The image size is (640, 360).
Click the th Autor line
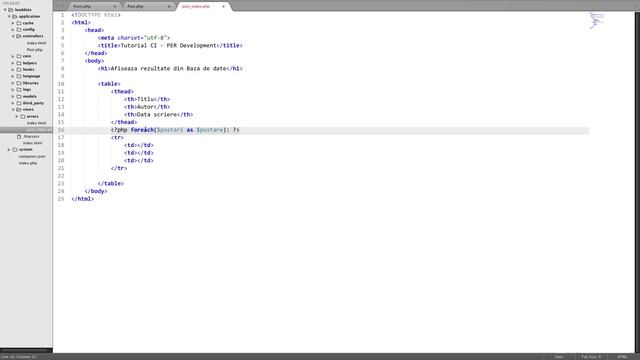147,107
